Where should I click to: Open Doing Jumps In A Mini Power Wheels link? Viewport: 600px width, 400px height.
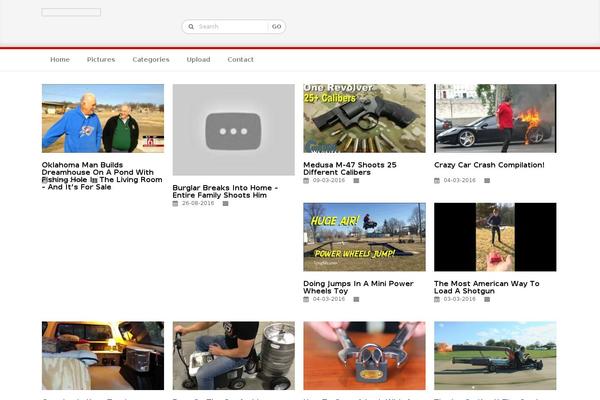[x=358, y=287]
